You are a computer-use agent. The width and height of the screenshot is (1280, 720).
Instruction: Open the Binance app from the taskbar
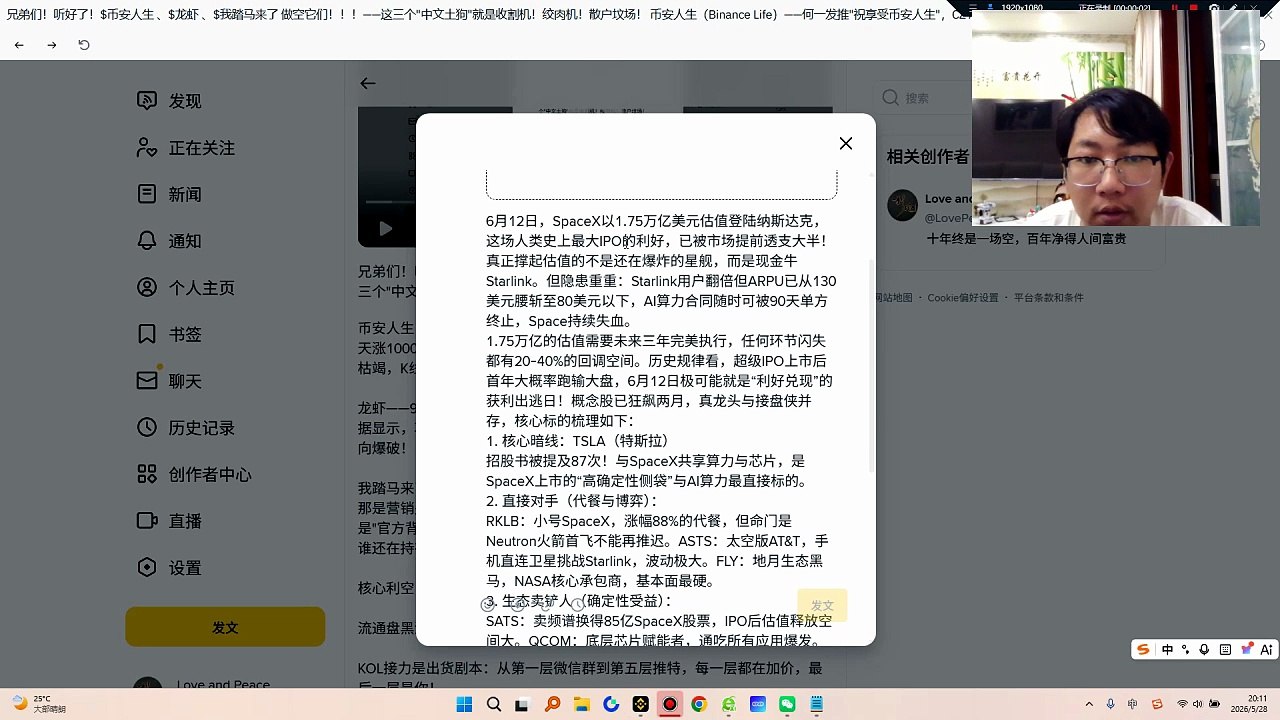(640, 705)
